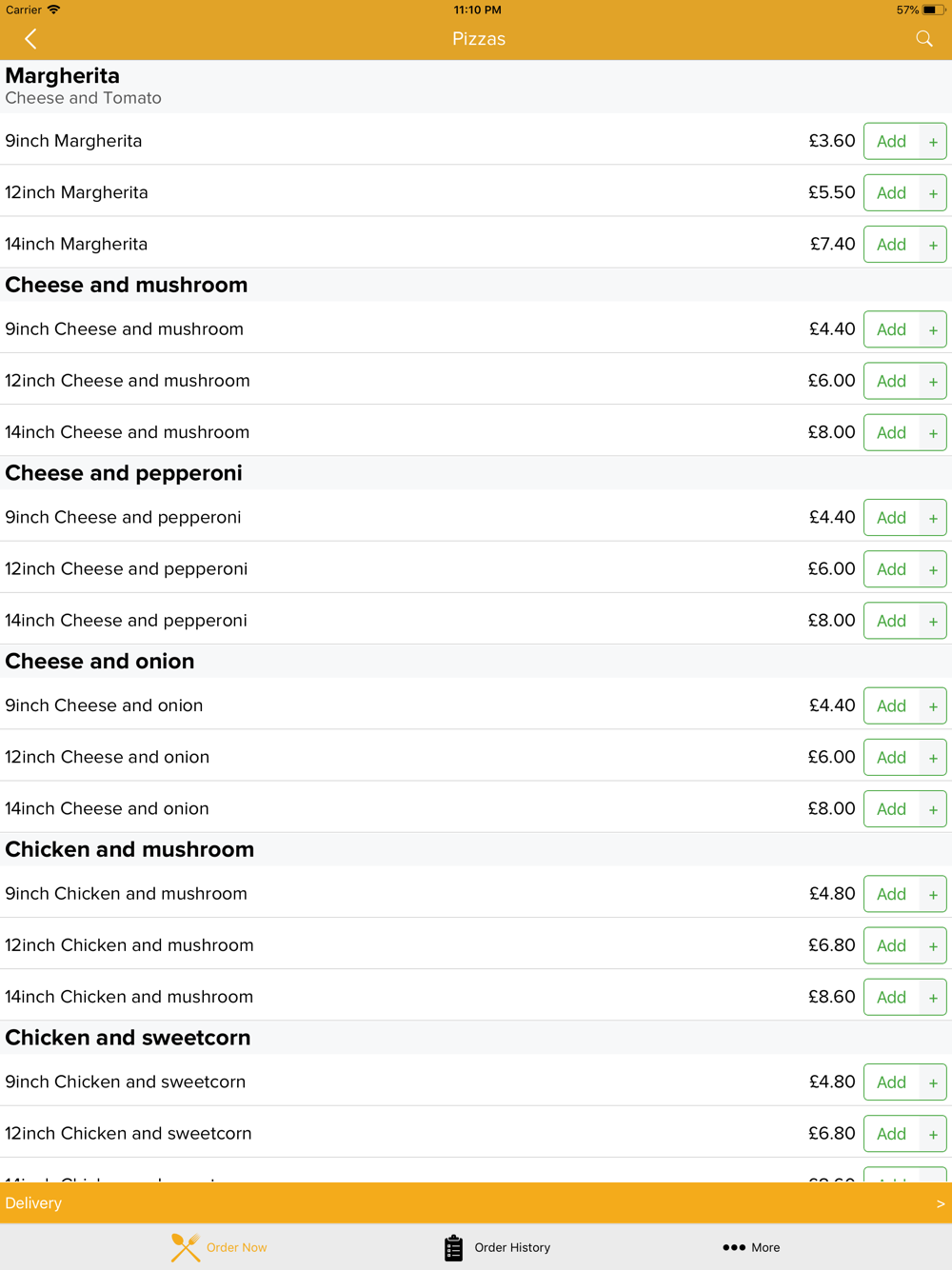Open the More three-dots tab
Viewport: 952px width, 1270px height.
coord(751,1247)
